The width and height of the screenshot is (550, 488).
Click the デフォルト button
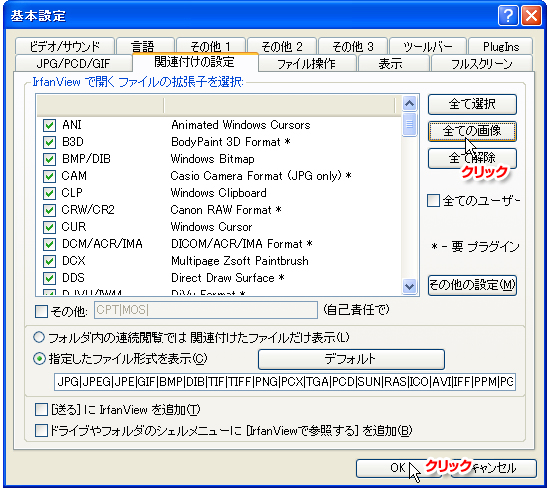point(351,359)
